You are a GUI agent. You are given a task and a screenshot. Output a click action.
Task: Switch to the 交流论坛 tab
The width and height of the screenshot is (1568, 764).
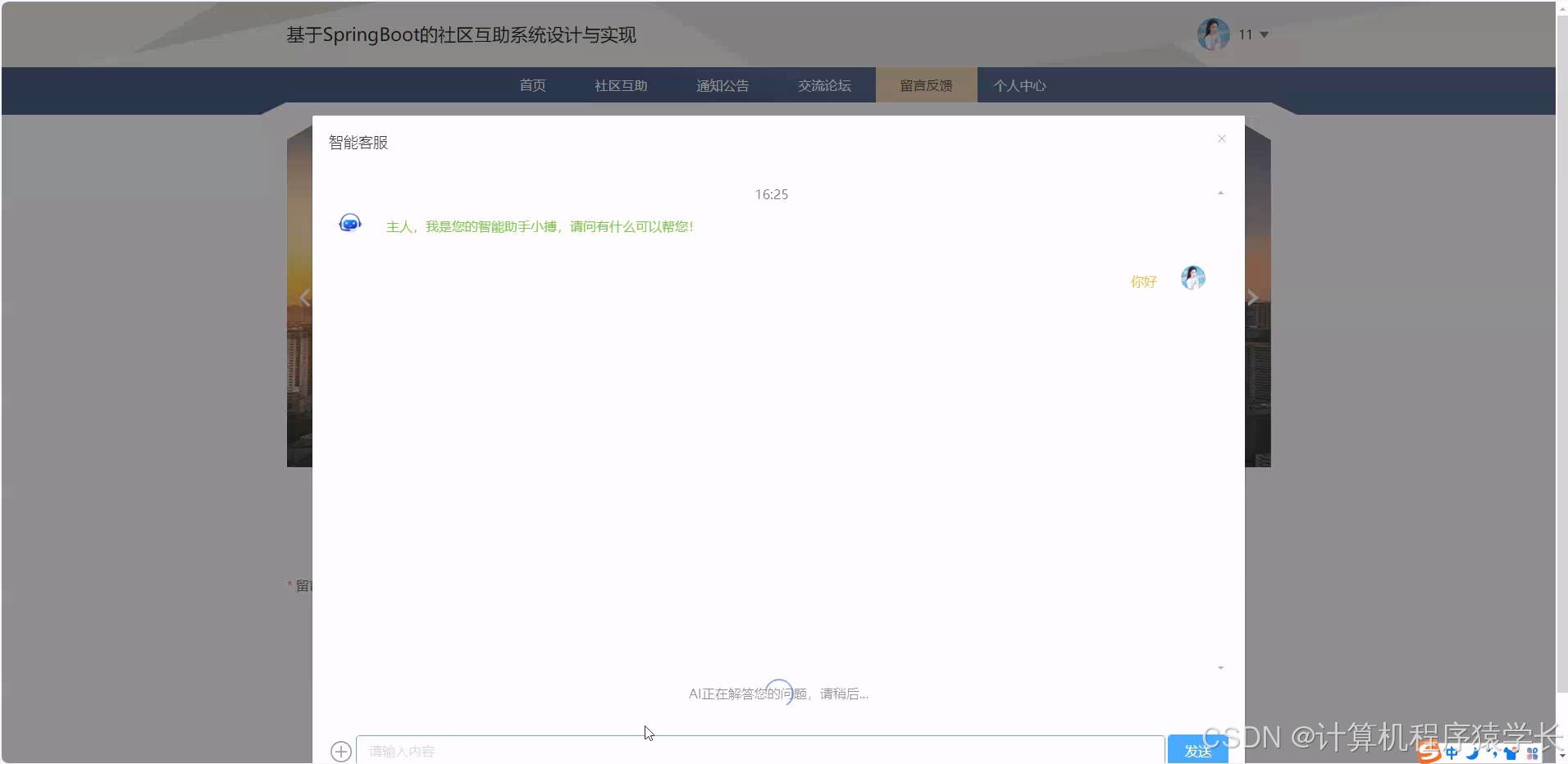825,84
